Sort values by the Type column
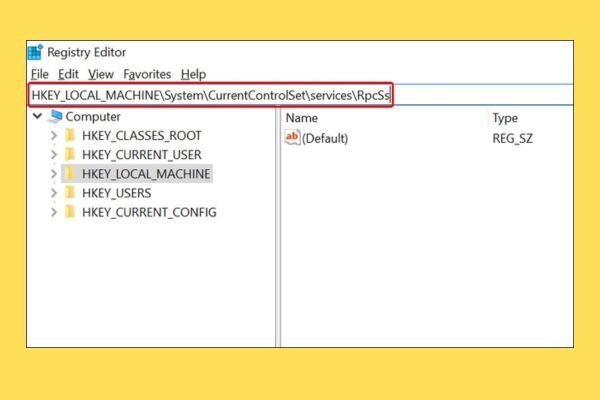This screenshot has height=400, width=600. click(505, 118)
